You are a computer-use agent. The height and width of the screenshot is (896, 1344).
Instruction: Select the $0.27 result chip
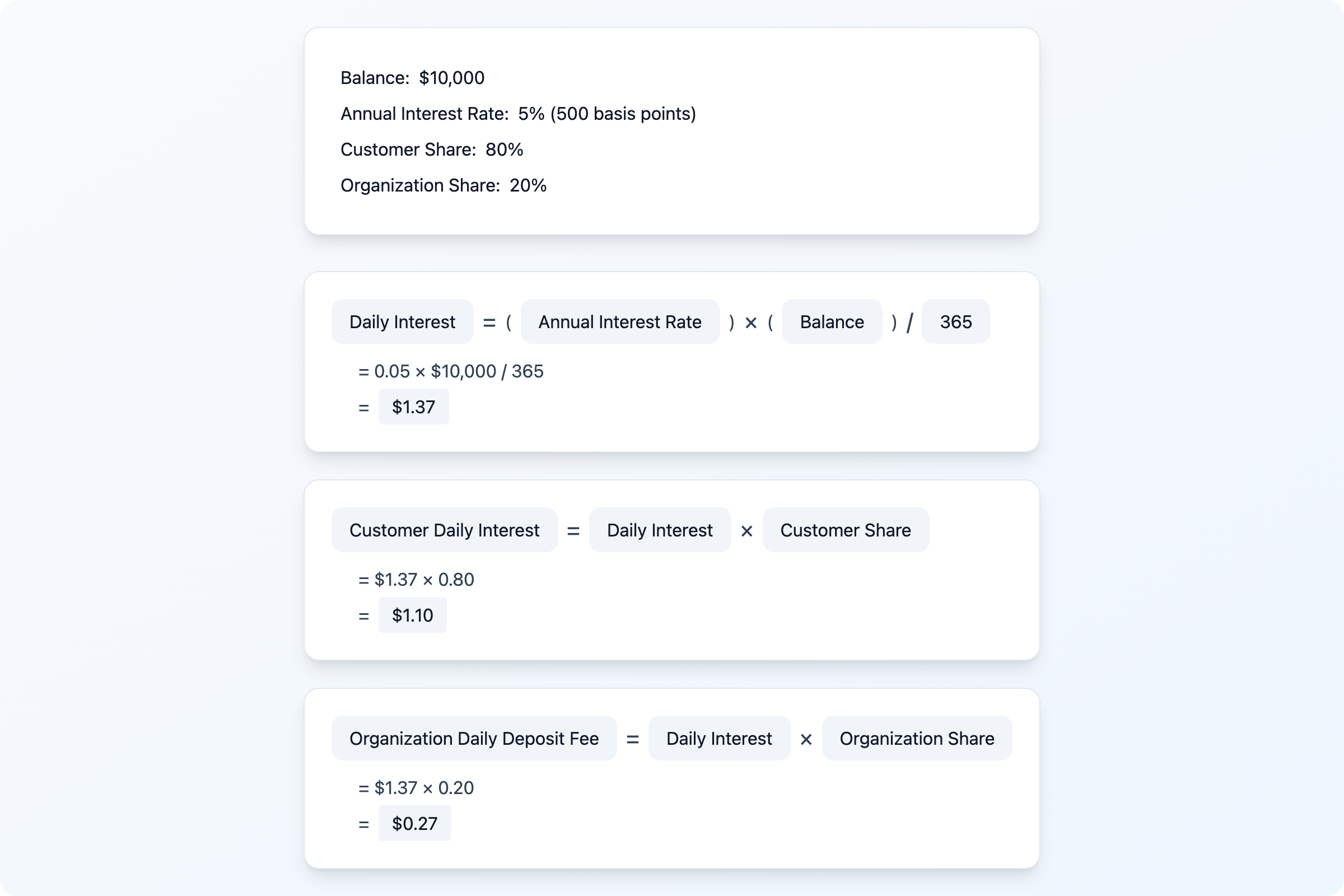point(414,823)
